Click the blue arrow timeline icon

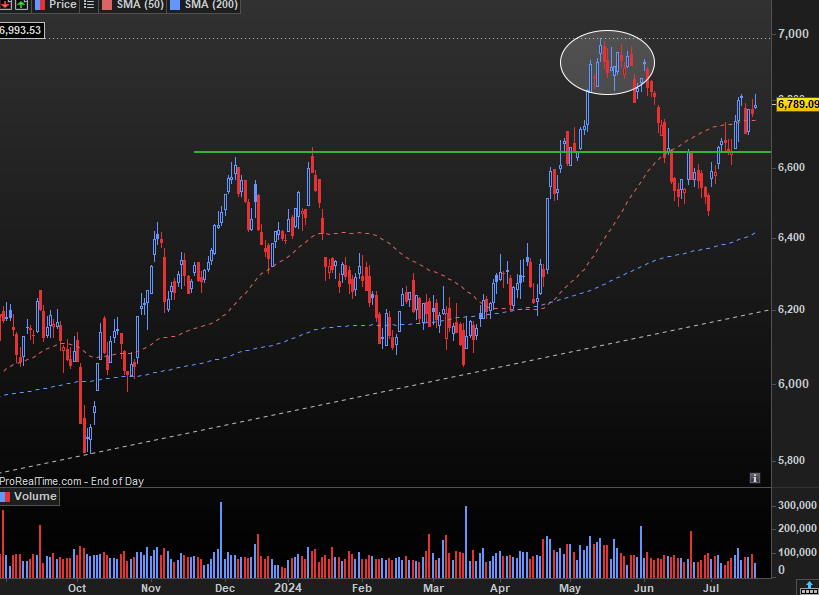click(x=808, y=586)
